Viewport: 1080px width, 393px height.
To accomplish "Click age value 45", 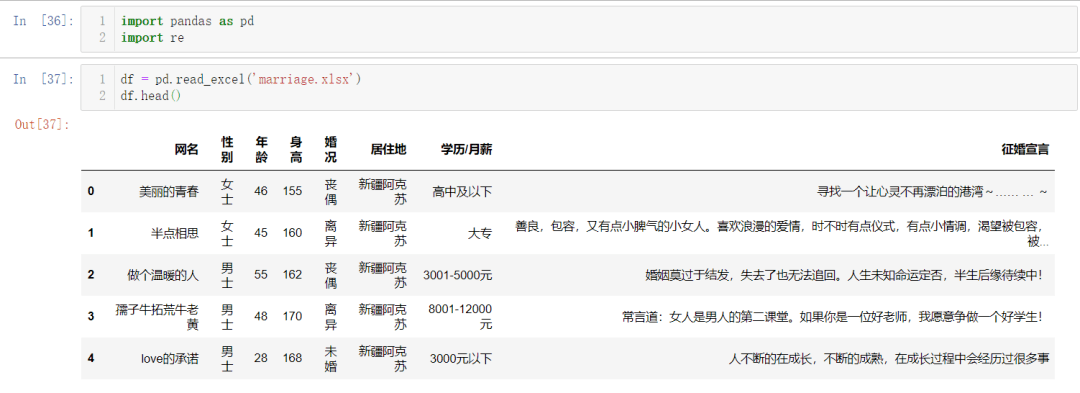I will point(261,233).
